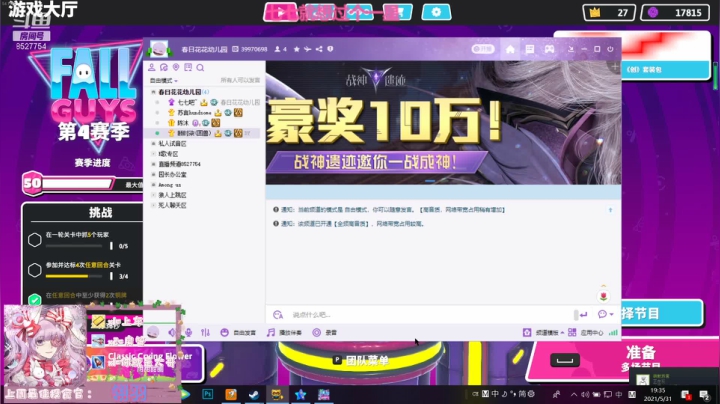
Task: Click the star favorite icon in YY header
Action: [297, 49]
